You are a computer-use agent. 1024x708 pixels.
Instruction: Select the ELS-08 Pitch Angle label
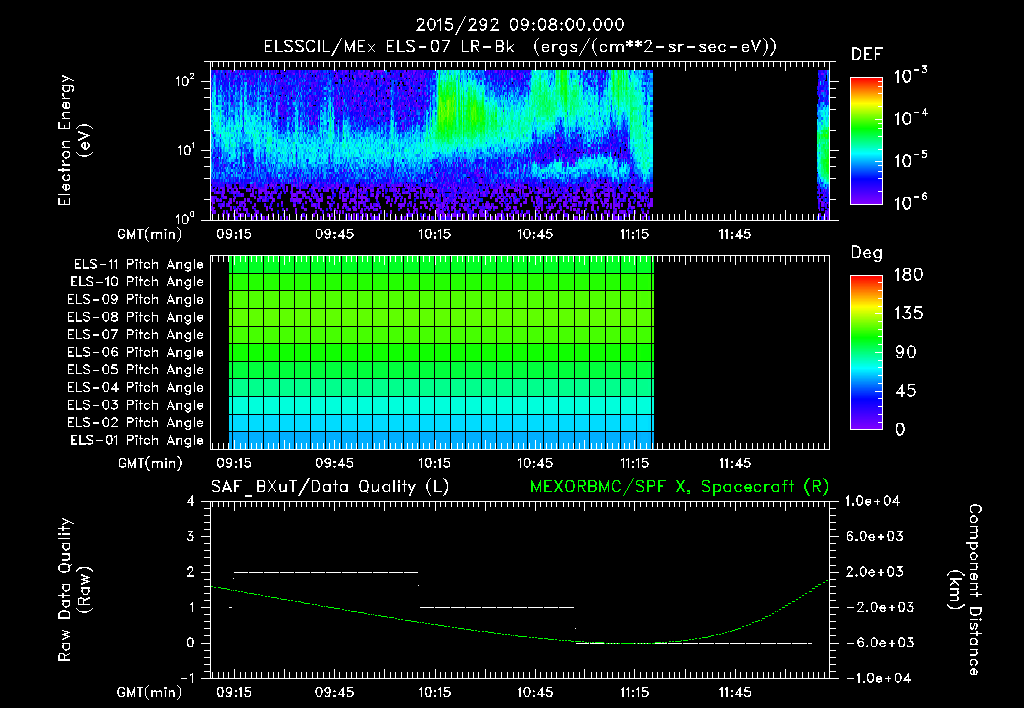click(135, 317)
